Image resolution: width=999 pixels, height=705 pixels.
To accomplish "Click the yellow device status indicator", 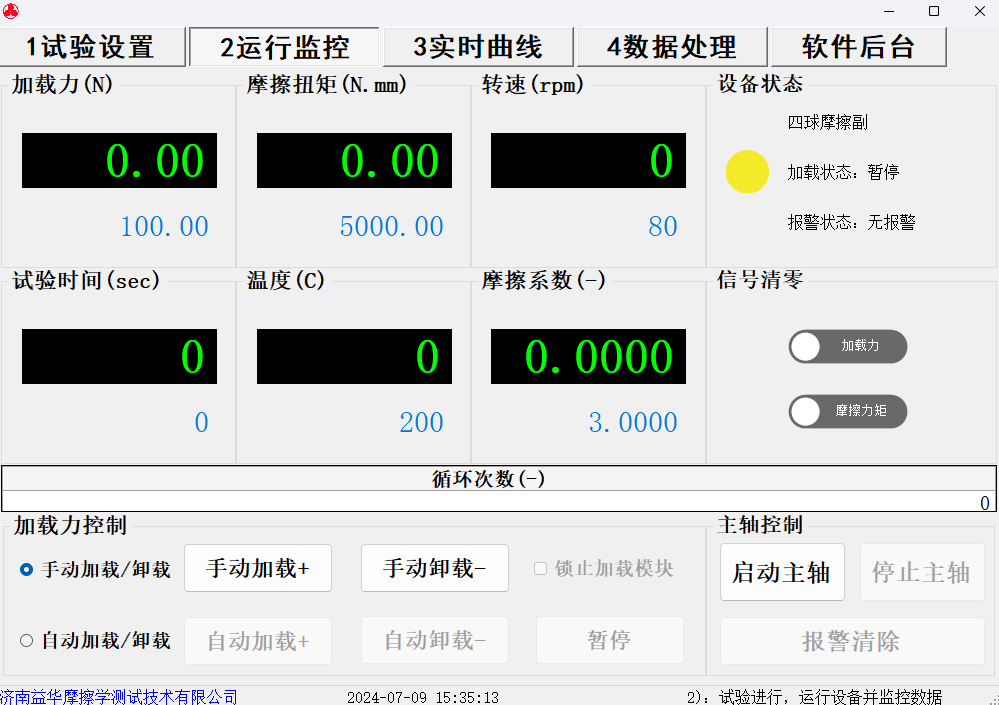I will coord(747,172).
